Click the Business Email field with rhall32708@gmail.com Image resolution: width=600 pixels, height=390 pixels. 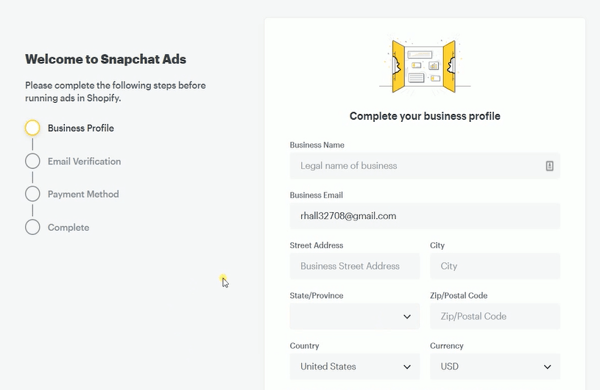click(425, 216)
